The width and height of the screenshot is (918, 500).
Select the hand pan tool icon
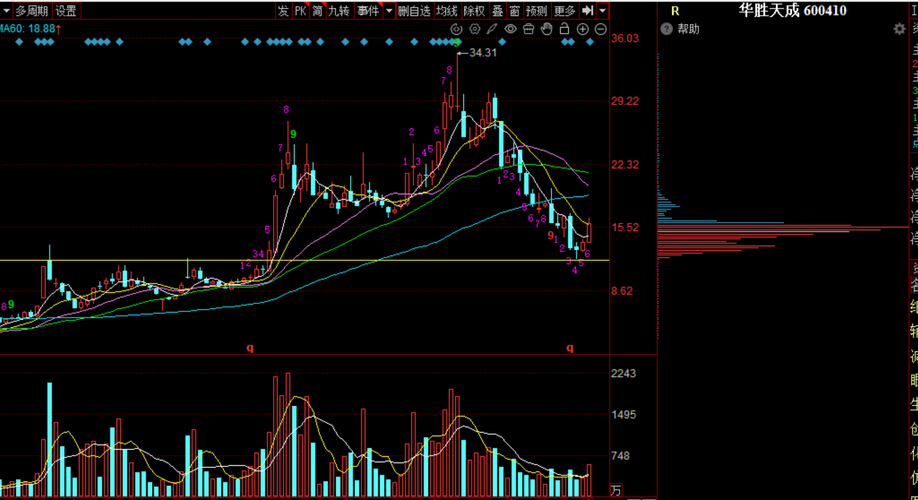[547, 29]
